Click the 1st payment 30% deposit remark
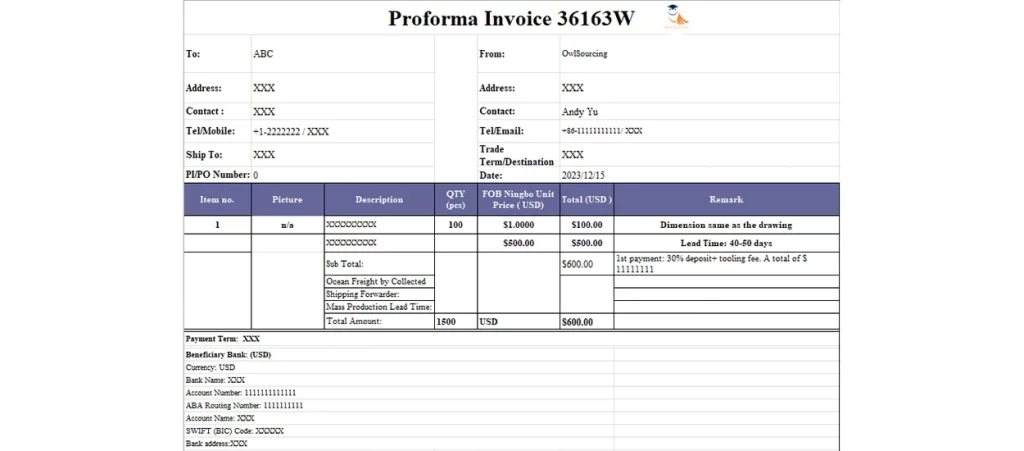1024x451 pixels. [x=726, y=264]
